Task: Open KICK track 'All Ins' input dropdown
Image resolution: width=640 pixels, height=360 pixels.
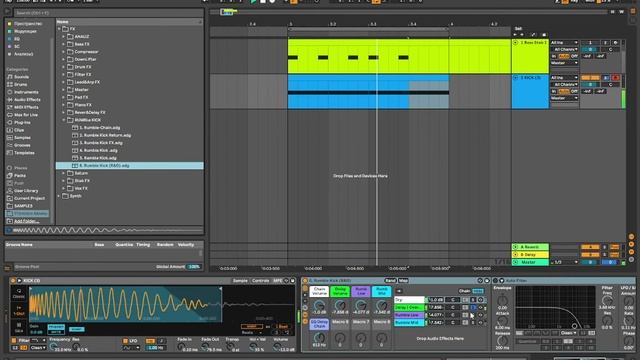Action: click(x=564, y=78)
